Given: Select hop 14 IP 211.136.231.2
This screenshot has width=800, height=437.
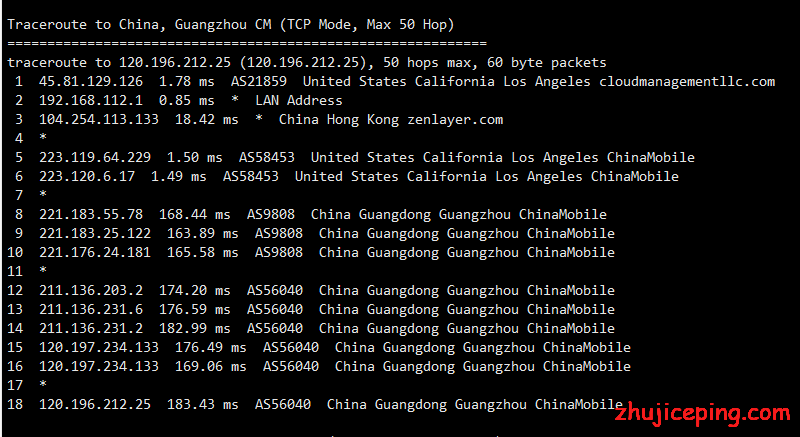Looking at the screenshot, I should 91,328.
